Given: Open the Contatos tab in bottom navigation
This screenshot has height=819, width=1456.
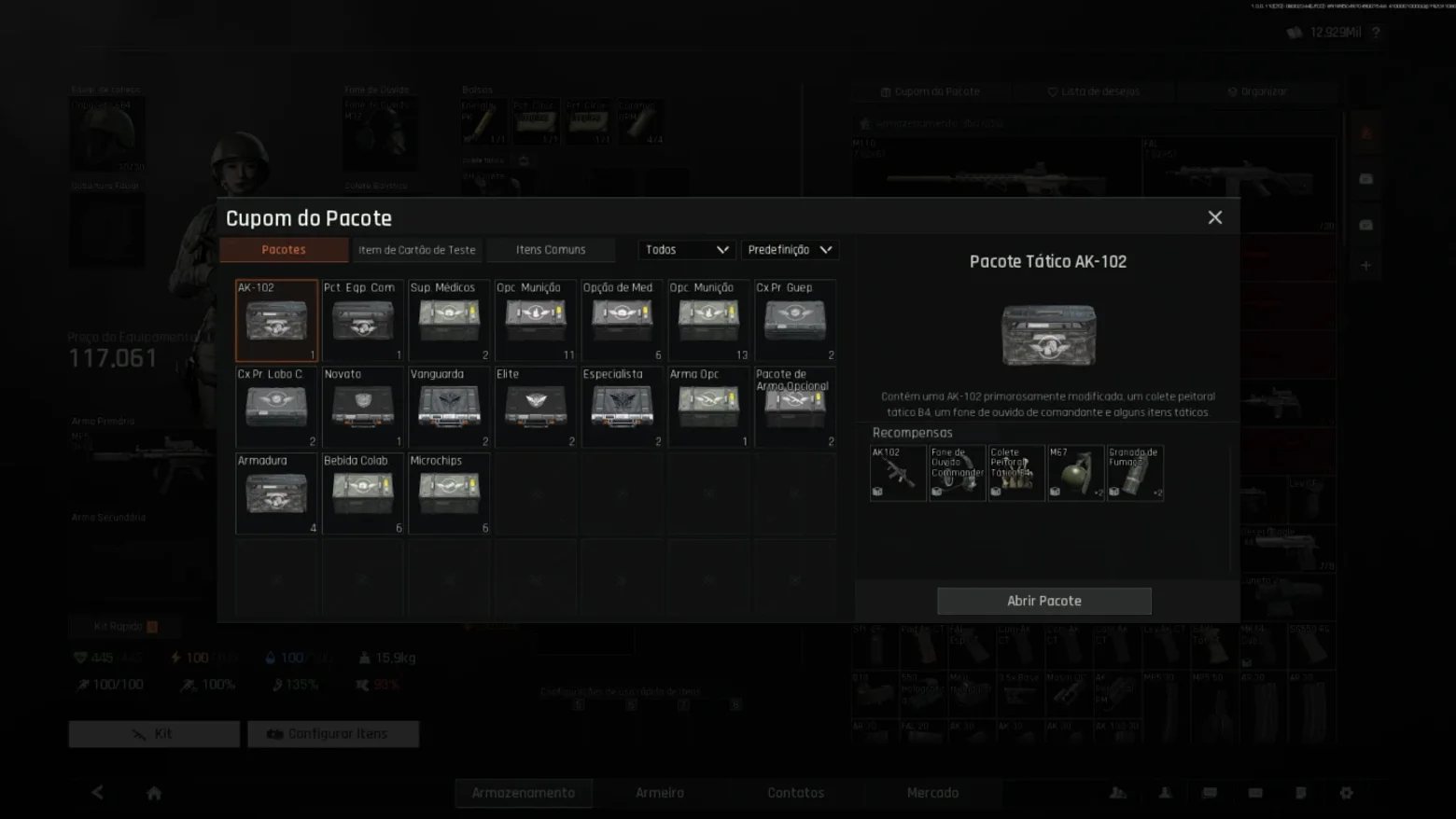Looking at the screenshot, I should 796,793.
